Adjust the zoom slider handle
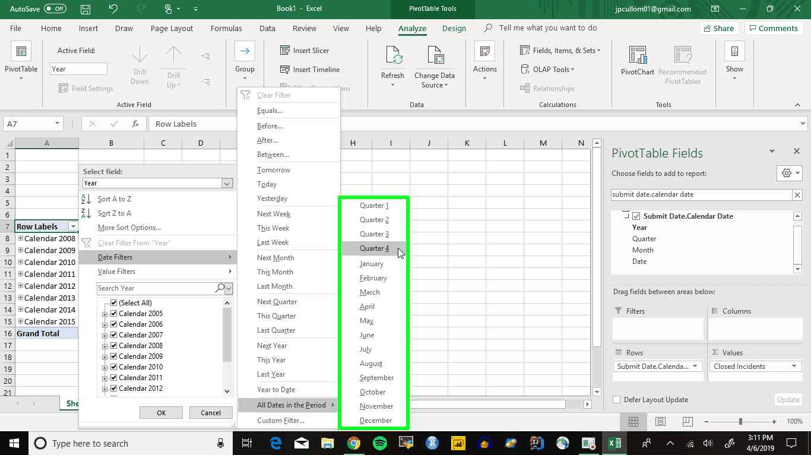 pos(741,422)
